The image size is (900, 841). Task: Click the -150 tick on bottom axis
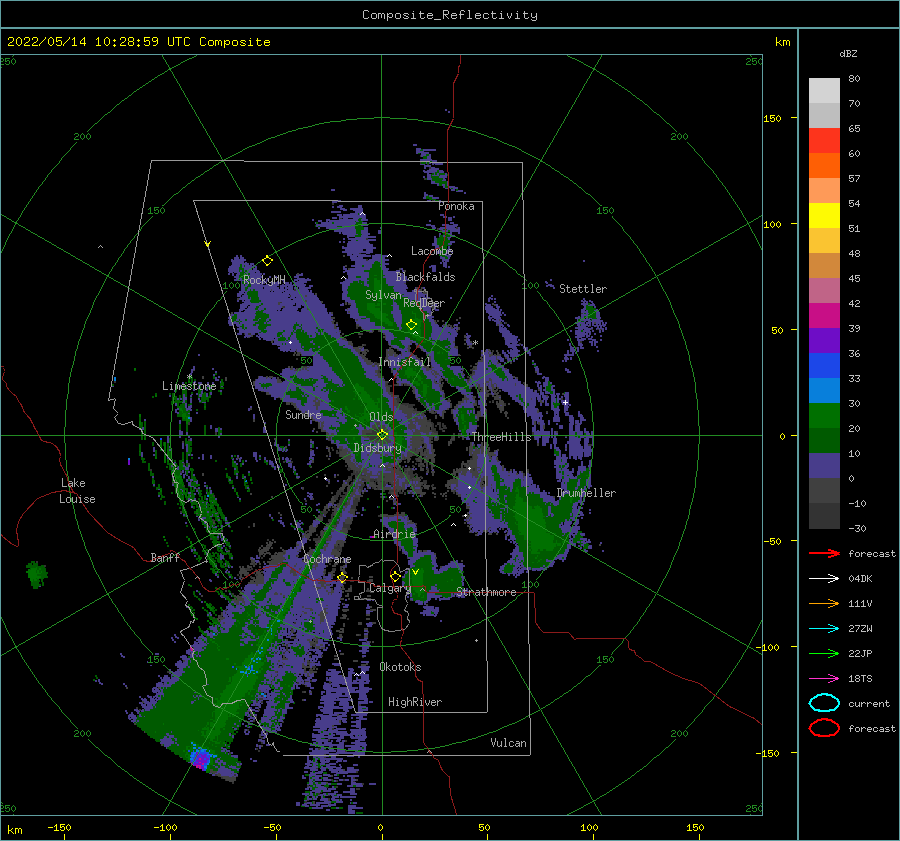(59, 827)
